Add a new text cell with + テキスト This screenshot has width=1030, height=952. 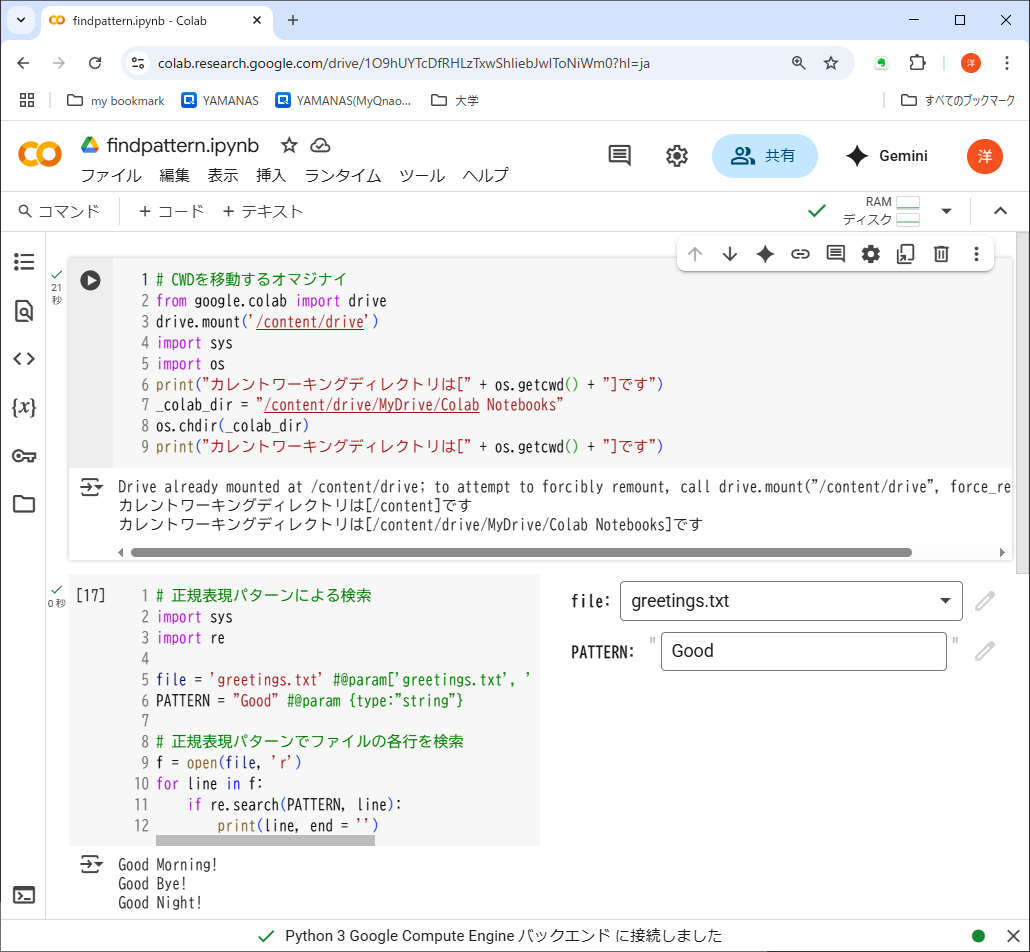(x=263, y=212)
